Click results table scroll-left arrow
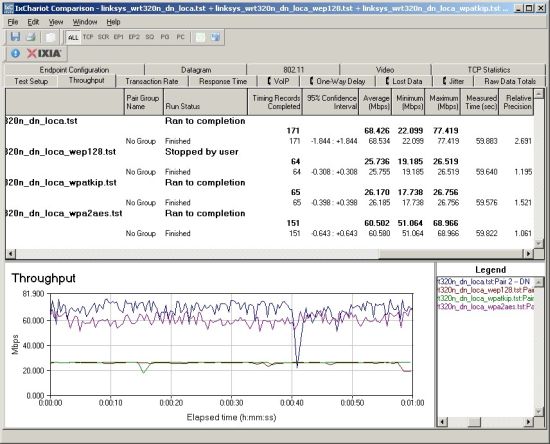The width and height of the screenshot is (550, 444). [11, 253]
